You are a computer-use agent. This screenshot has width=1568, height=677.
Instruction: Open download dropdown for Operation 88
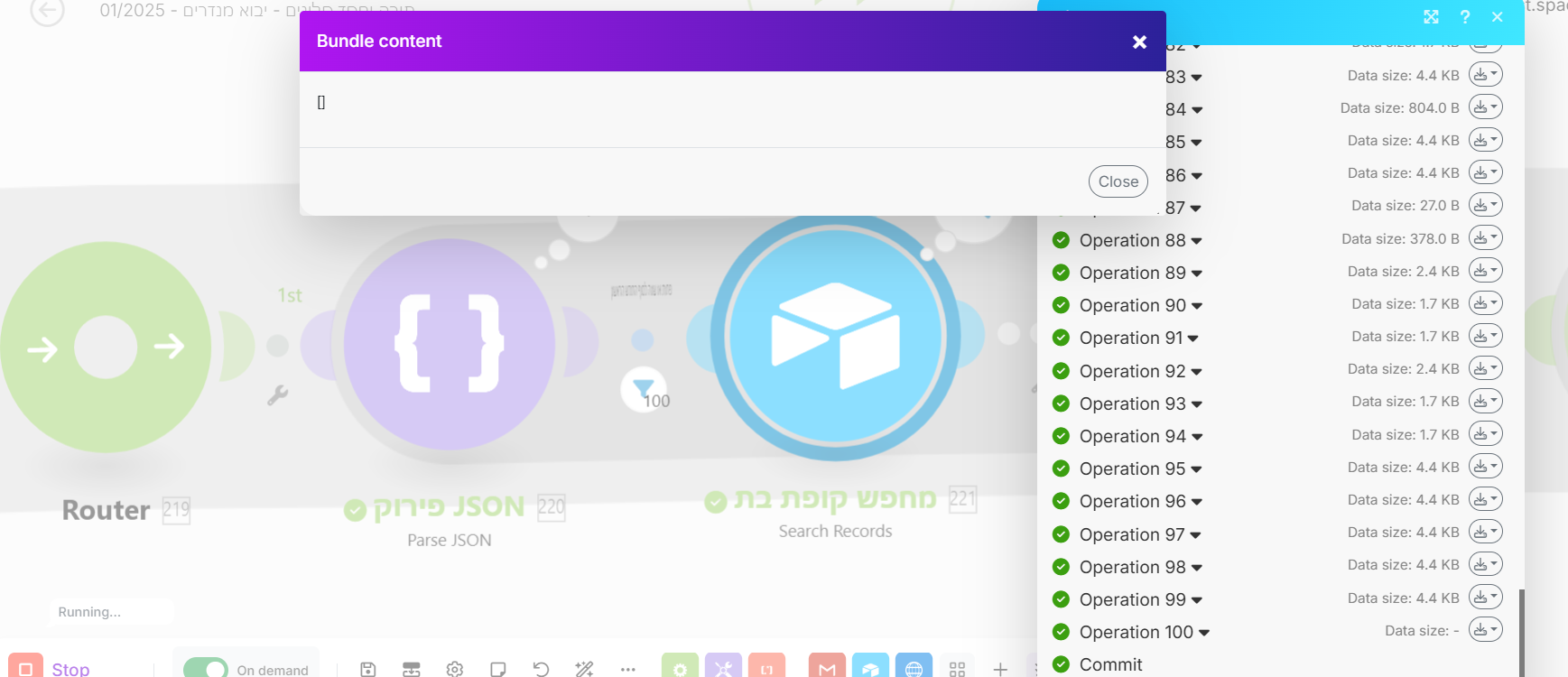click(1486, 238)
